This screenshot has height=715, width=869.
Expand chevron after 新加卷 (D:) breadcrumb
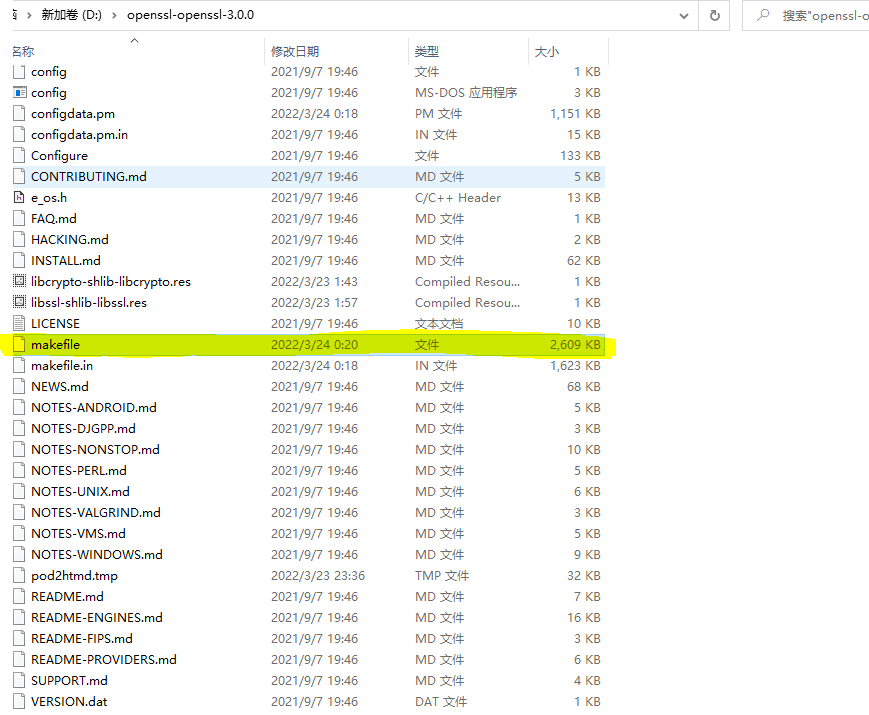114,16
